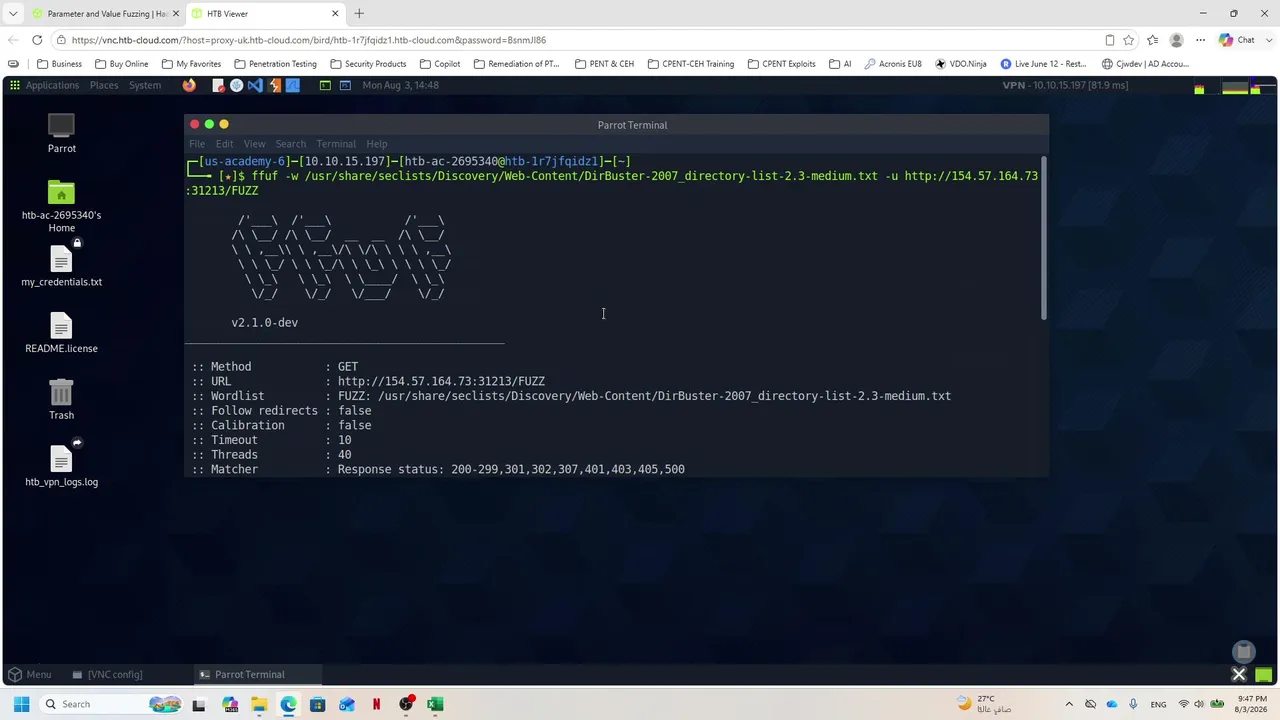Open Microsoft Store from Windows taskbar
The width and height of the screenshot is (1280, 720).
point(318,704)
